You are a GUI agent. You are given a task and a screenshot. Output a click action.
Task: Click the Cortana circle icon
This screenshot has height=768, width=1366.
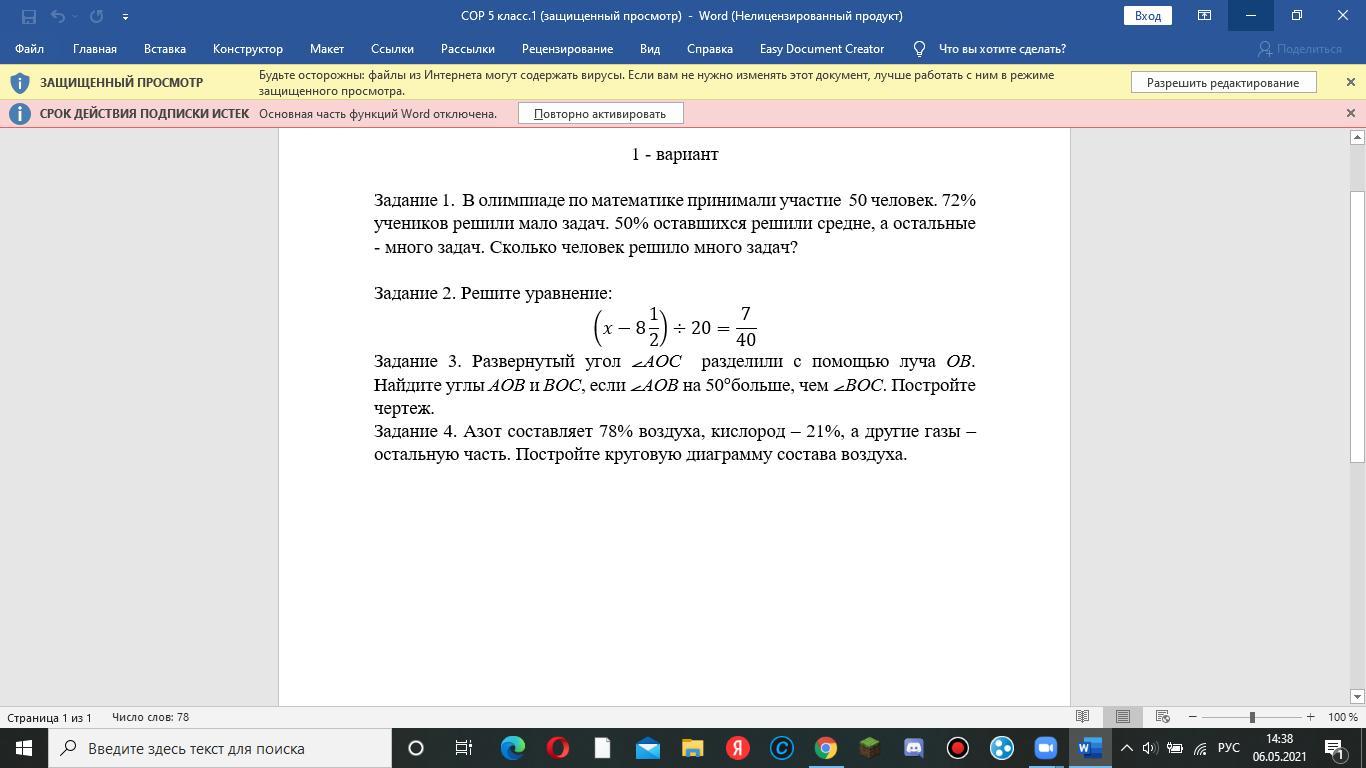point(416,748)
